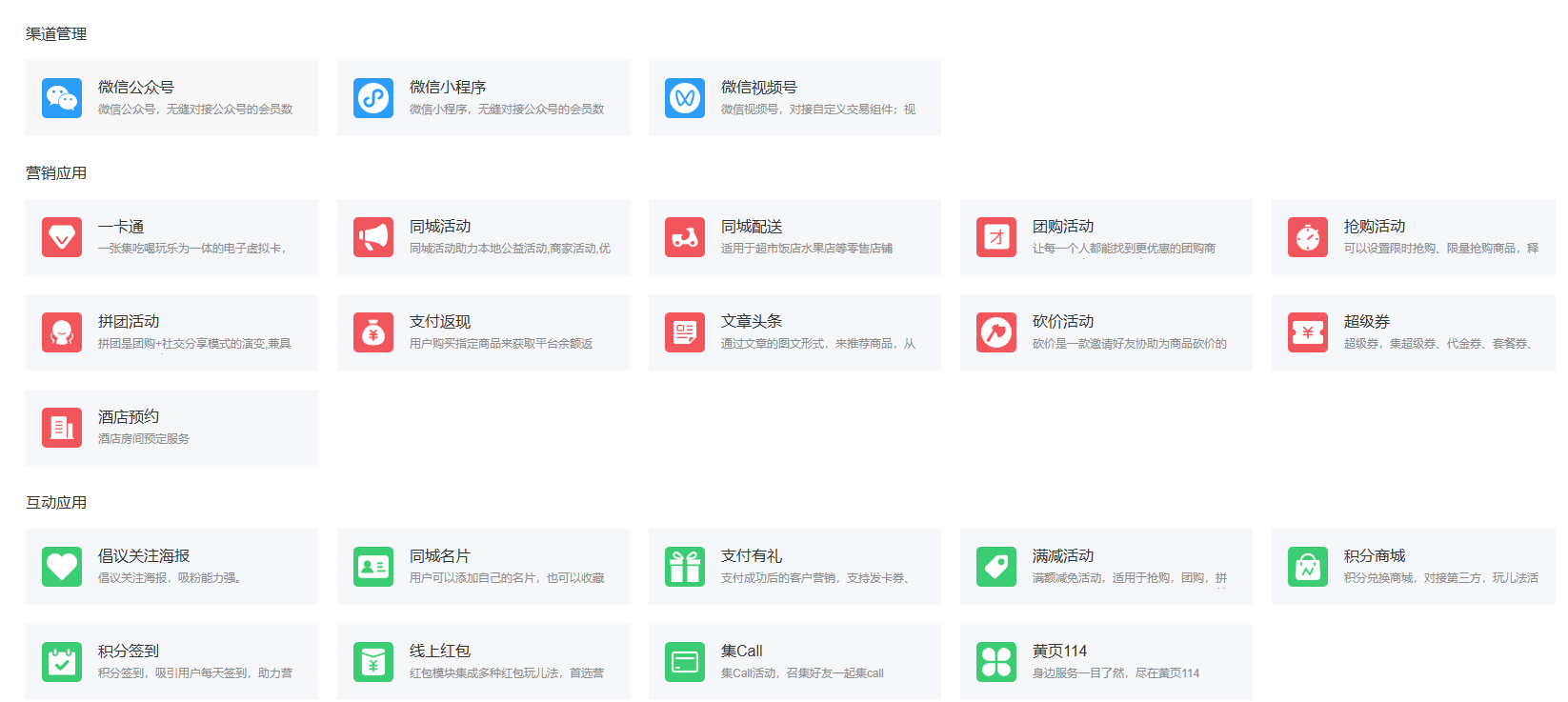1568x702 pixels.
Task: Click the 集Call activity title
Action: (741, 652)
